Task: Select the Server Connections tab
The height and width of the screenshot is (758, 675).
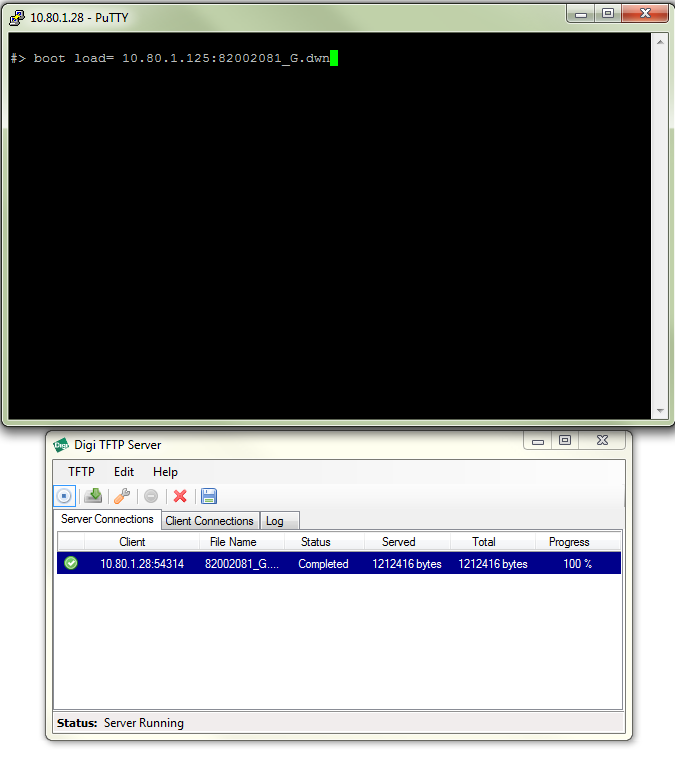Action: tap(107, 520)
